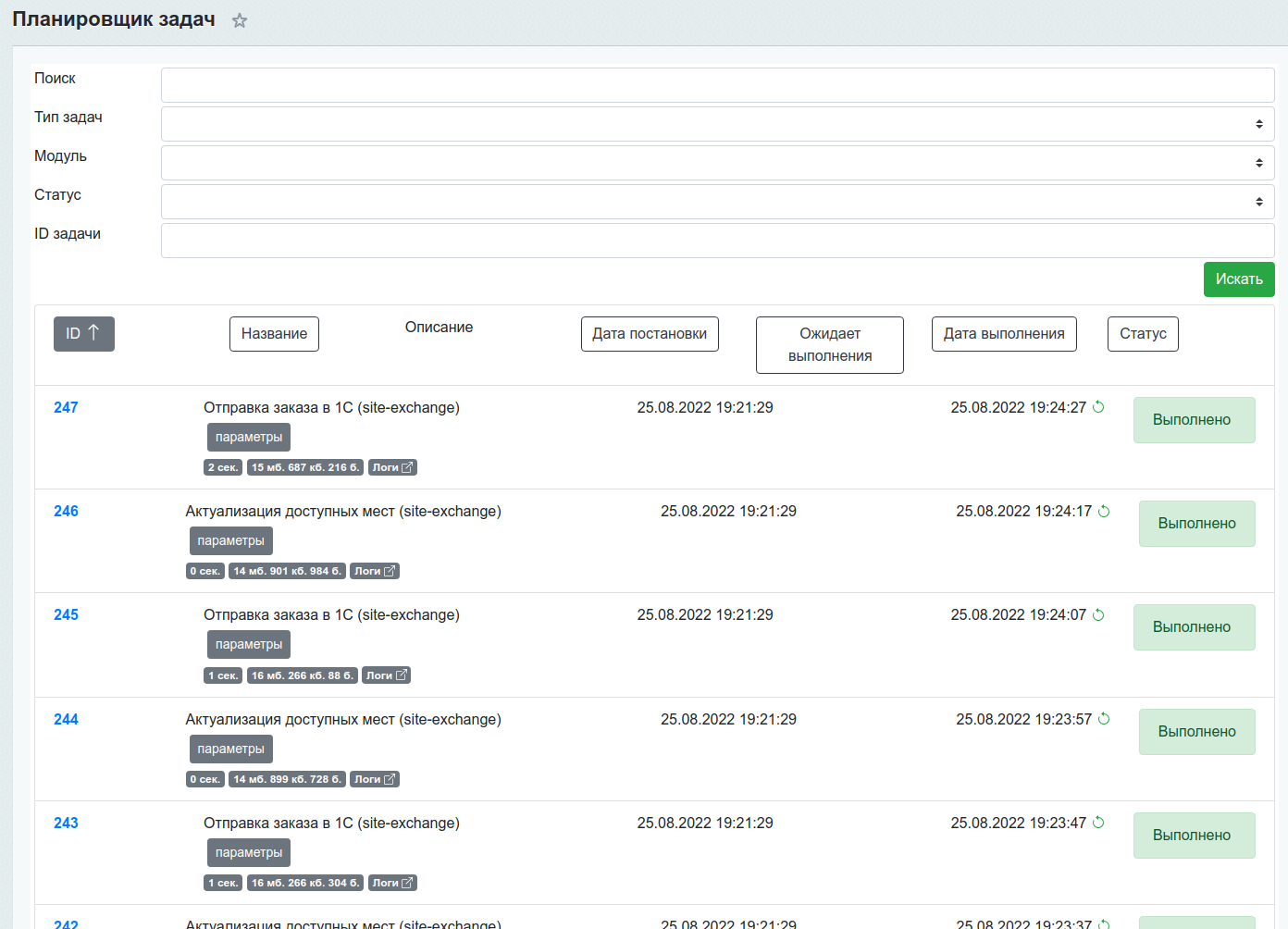Open the Логи link for task 245
Image resolution: width=1288 pixels, height=929 pixels.
[x=386, y=675]
